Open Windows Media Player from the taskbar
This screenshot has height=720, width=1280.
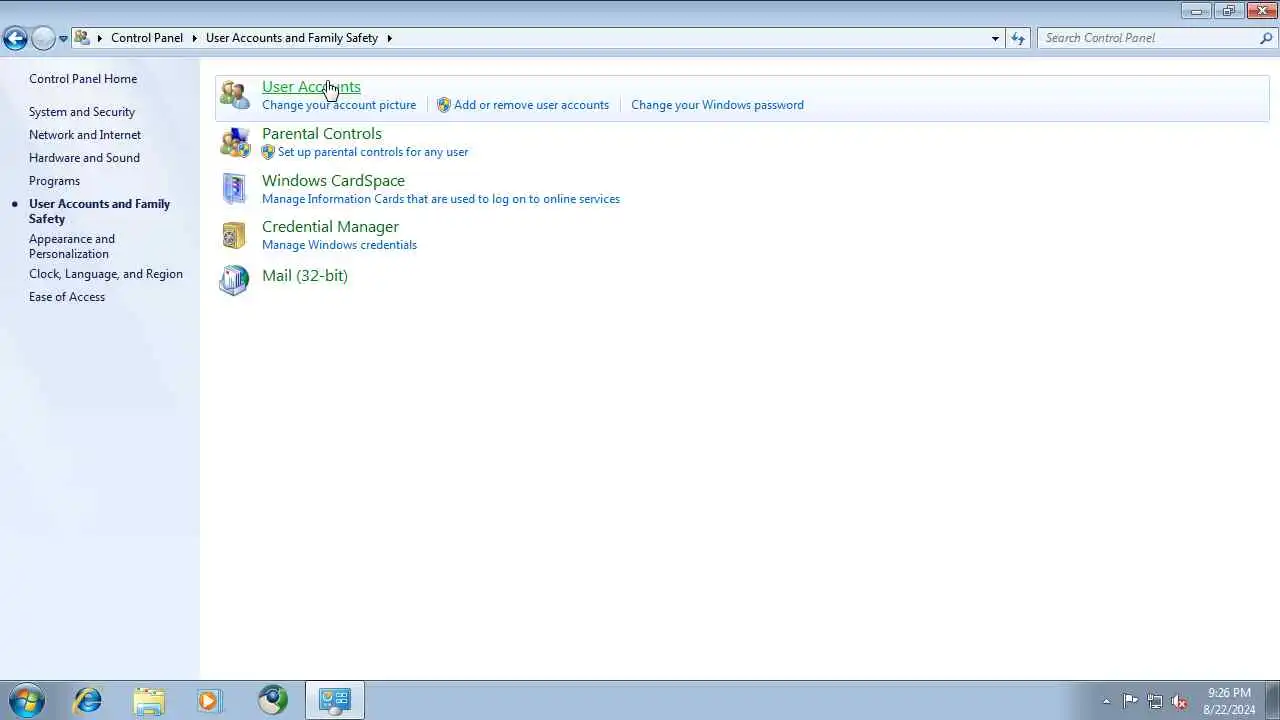209,700
